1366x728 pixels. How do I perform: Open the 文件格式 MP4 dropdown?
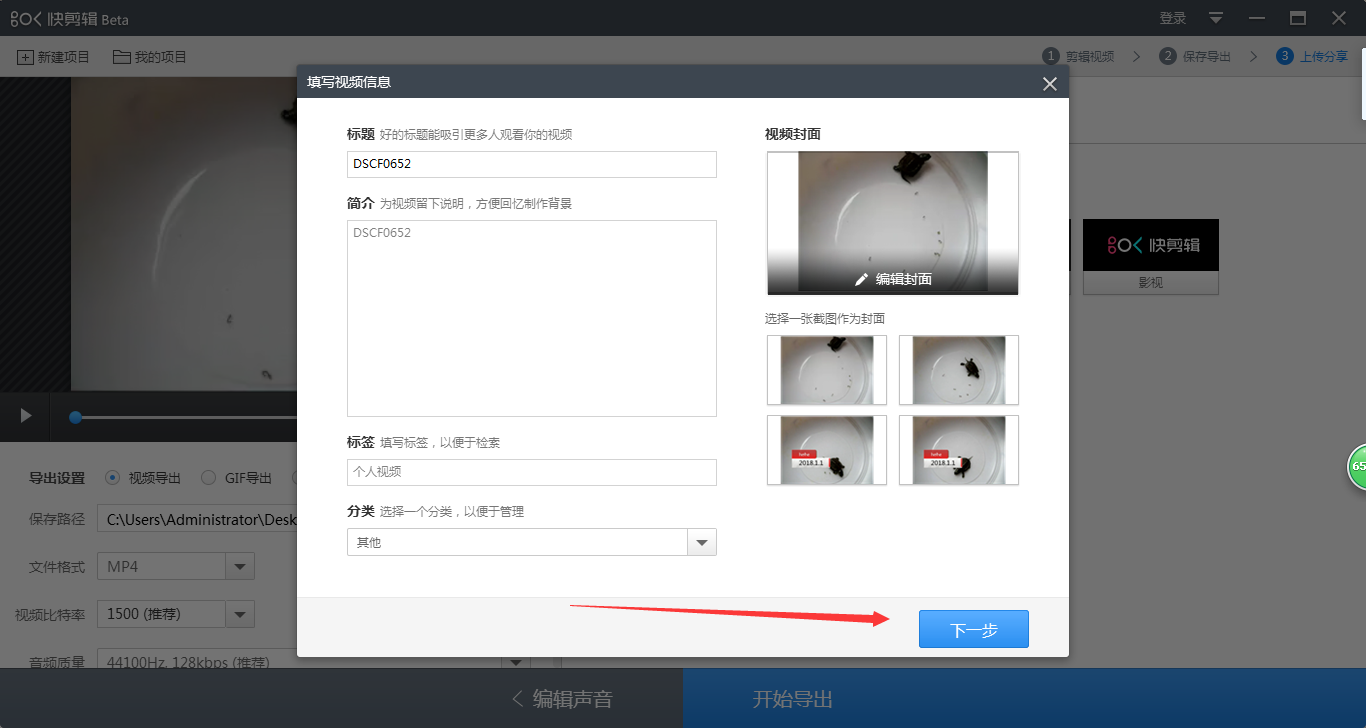[x=239, y=566]
